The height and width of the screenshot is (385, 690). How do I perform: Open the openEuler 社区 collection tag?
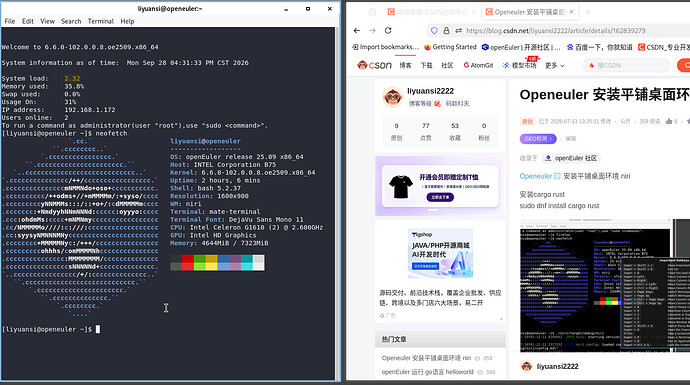pyautogui.click(x=571, y=158)
